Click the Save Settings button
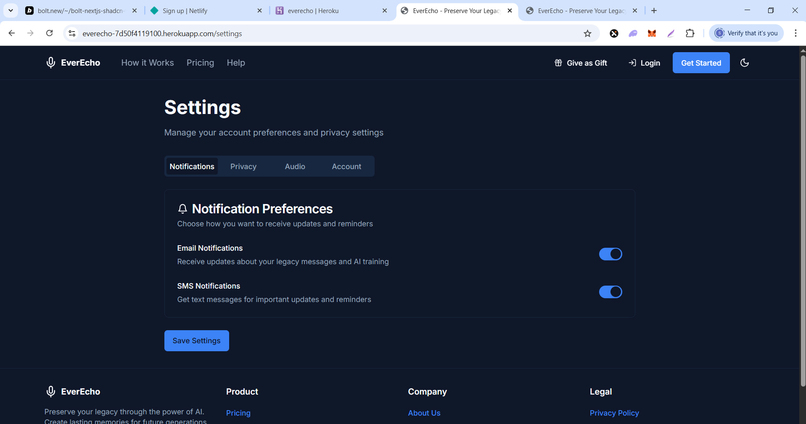The height and width of the screenshot is (424, 806). 196,341
